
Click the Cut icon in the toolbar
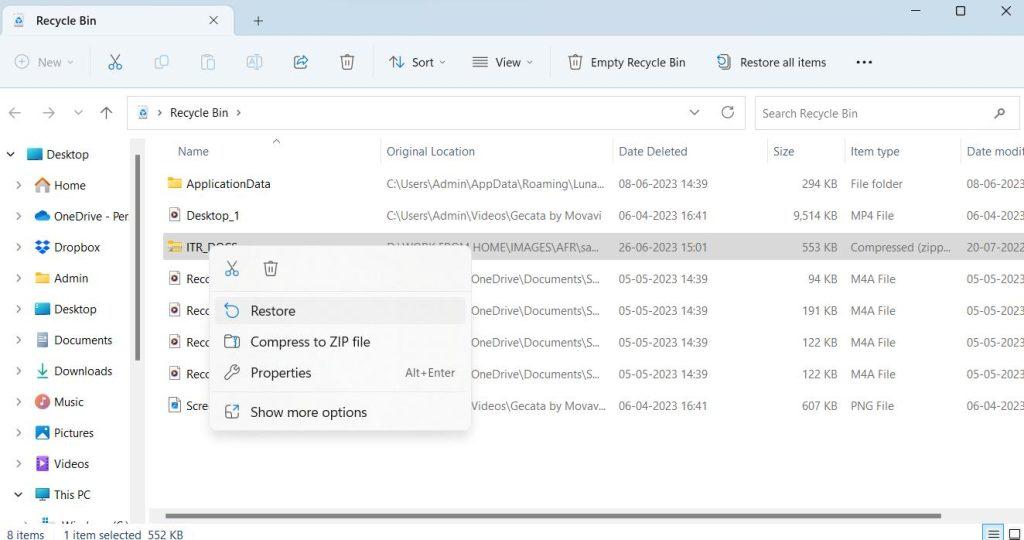pos(115,62)
